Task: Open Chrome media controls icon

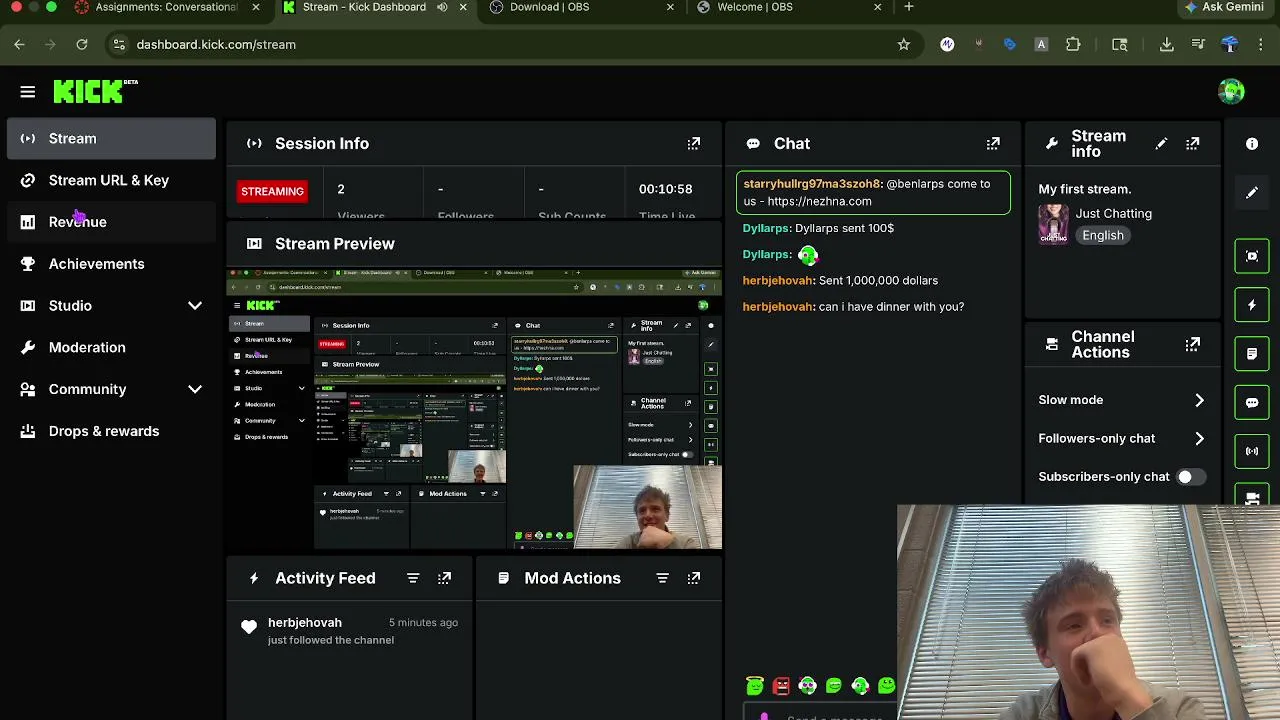Action: click(1198, 44)
